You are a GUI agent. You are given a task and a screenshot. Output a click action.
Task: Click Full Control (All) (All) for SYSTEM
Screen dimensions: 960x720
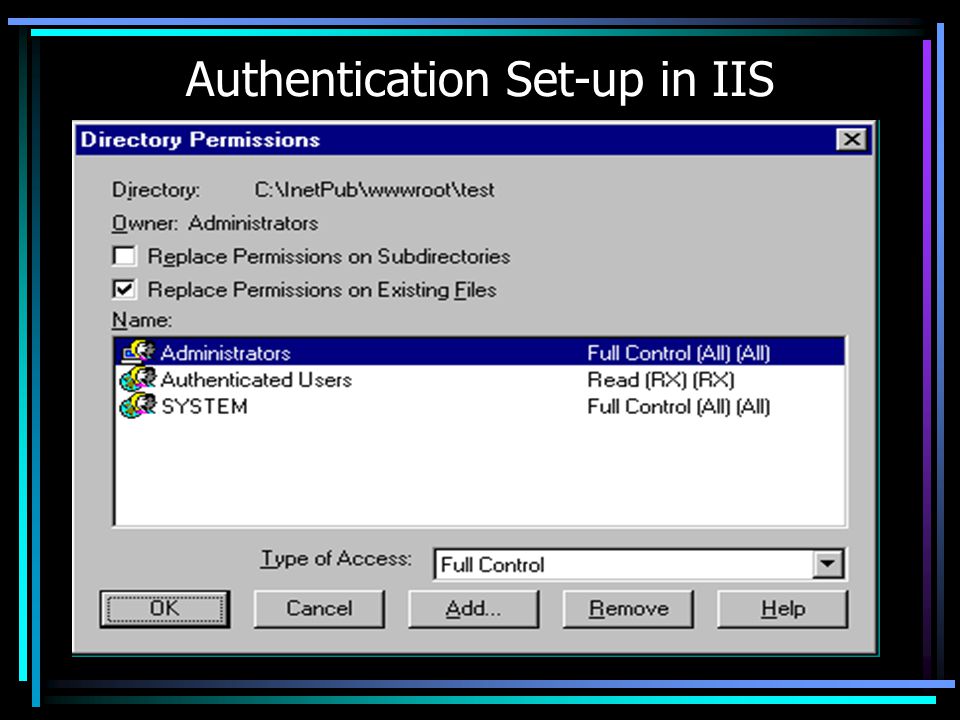coord(678,407)
